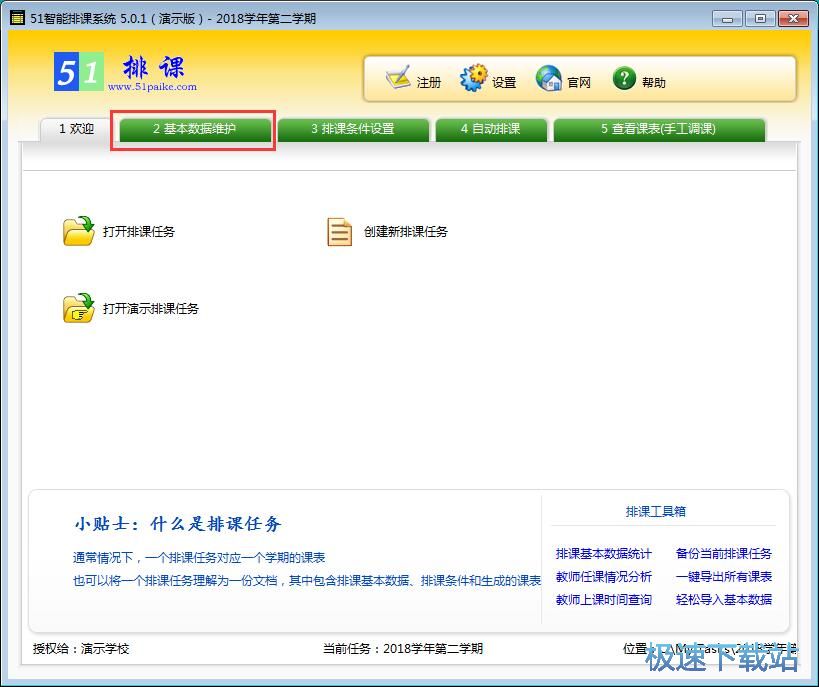Minimize the 51智能排课系统 window
This screenshot has width=819, height=687.
(727, 19)
